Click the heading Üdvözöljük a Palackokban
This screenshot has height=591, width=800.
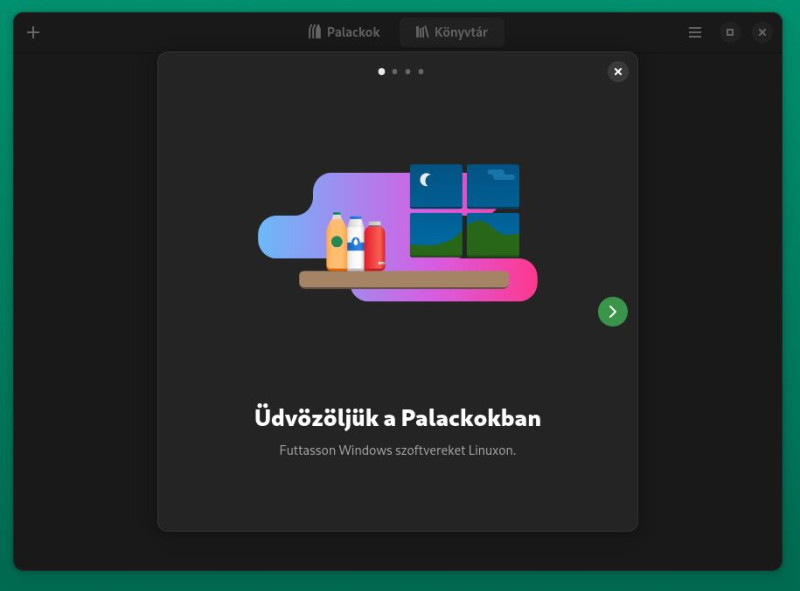(x=397, y=418)
